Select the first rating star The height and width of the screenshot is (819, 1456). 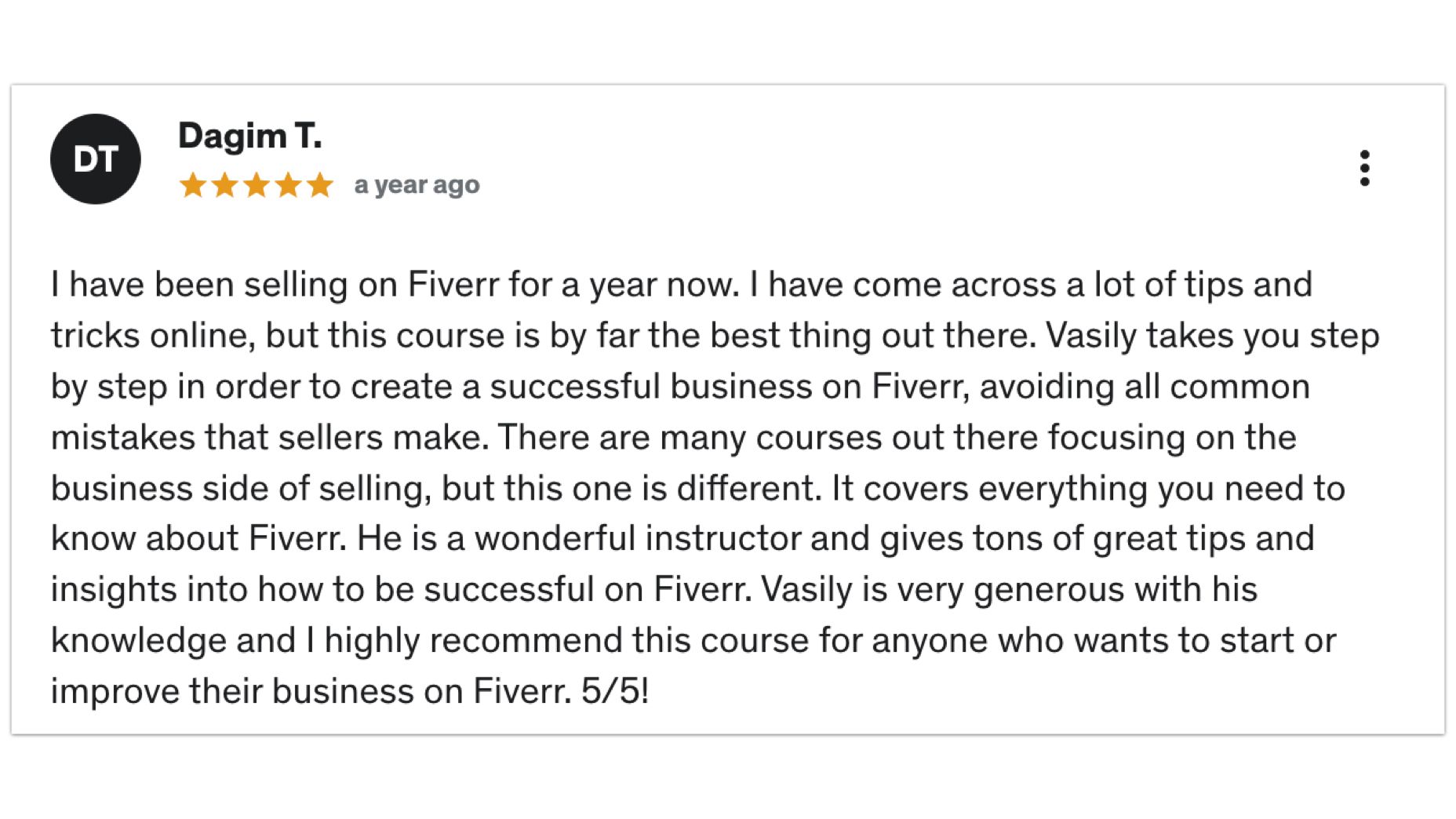click(x=193, y=185)
